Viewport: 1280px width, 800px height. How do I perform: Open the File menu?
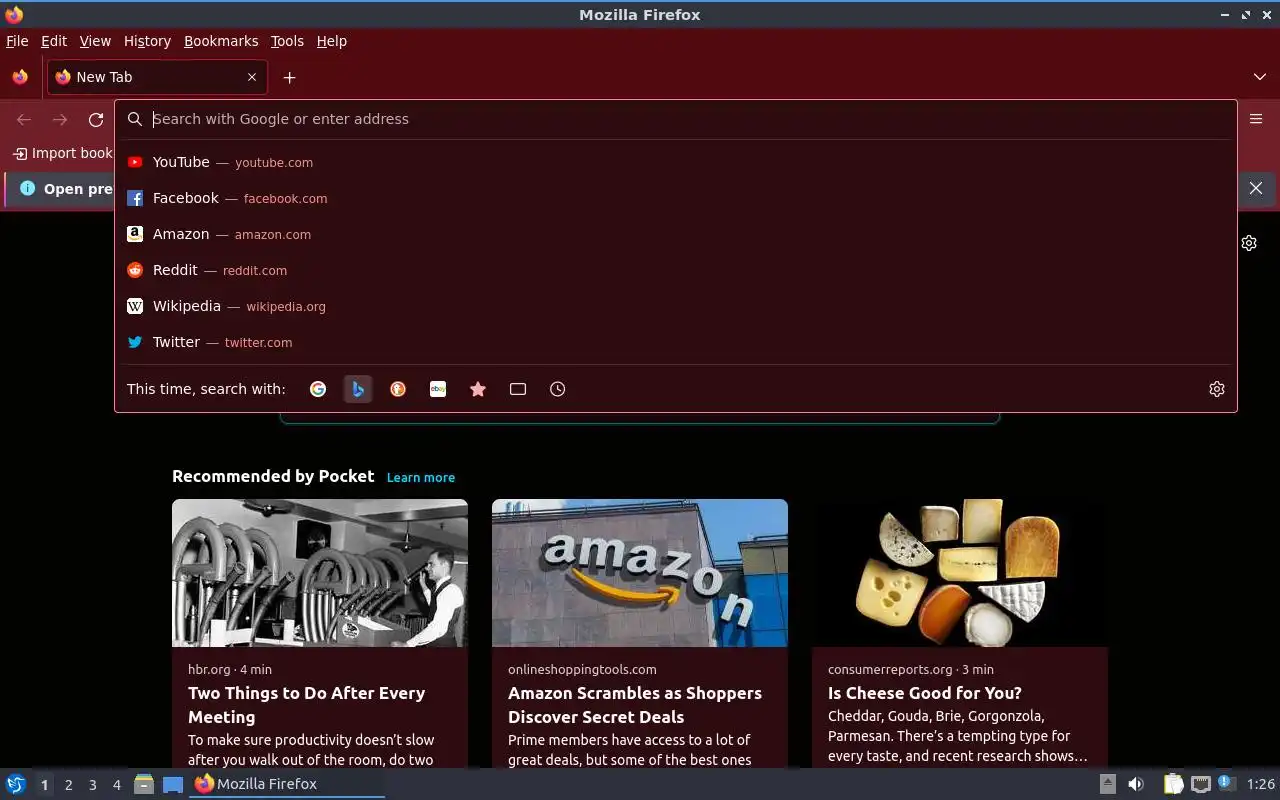17,41
